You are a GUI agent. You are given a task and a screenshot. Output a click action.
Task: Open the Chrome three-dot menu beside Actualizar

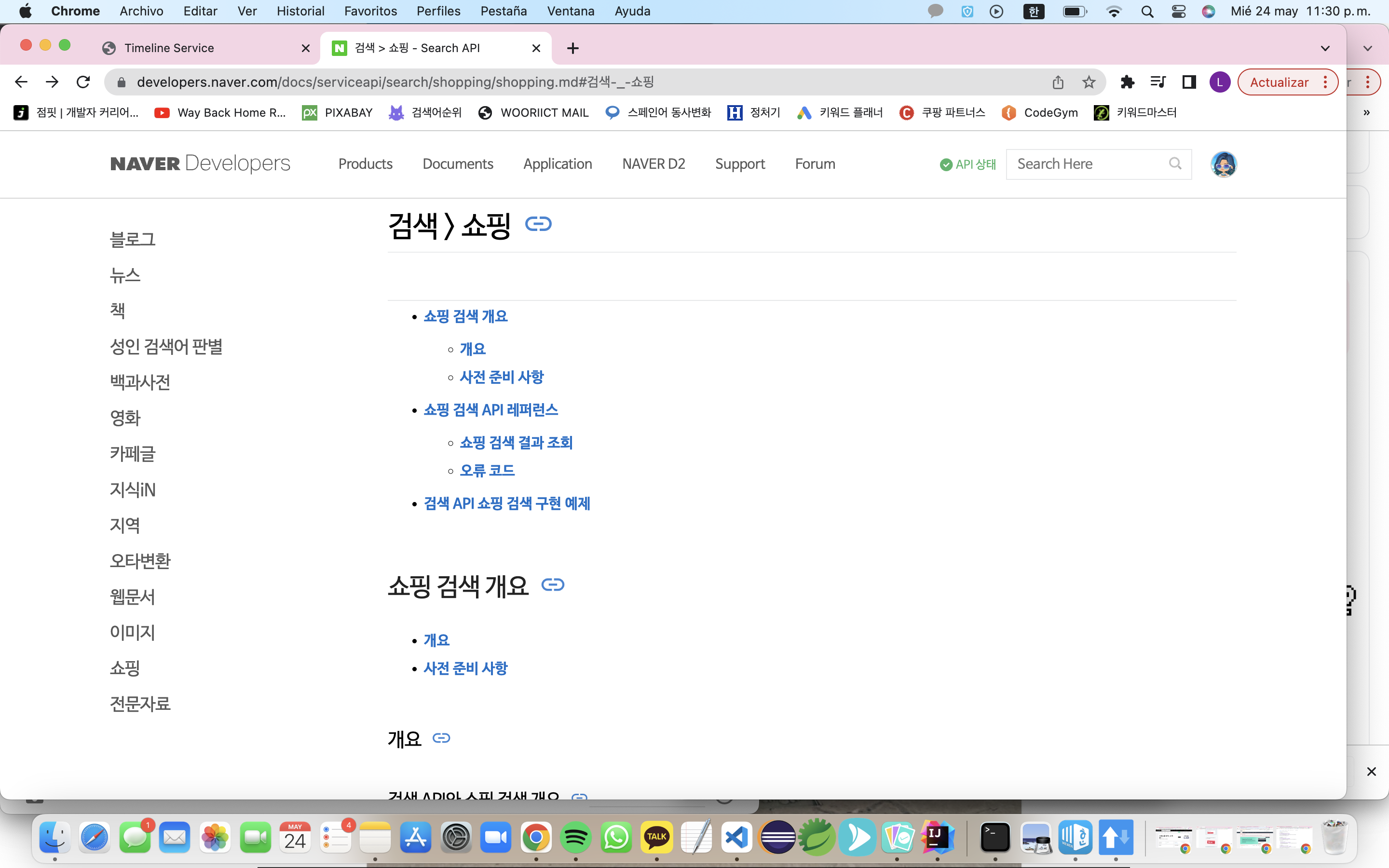(1325, 82)
